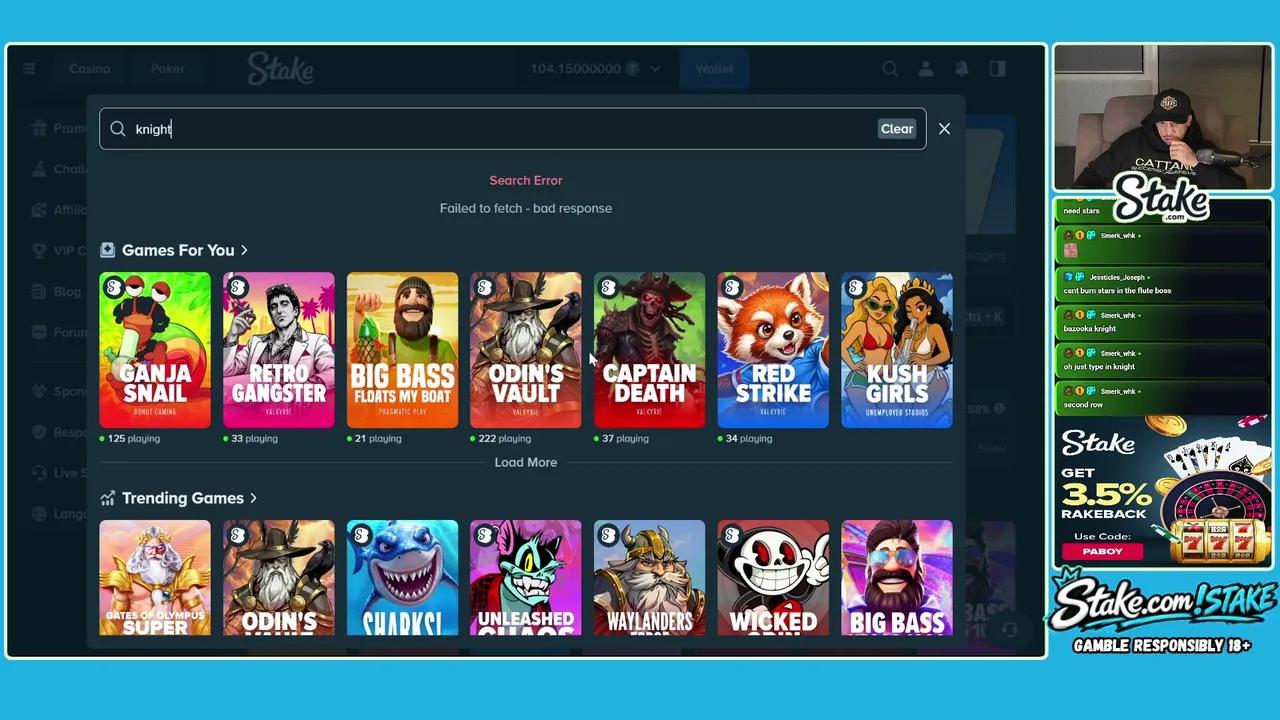Open the Captain Death game thumbnail
This screenshot has width=1280, height=720.
coord(649,350)
